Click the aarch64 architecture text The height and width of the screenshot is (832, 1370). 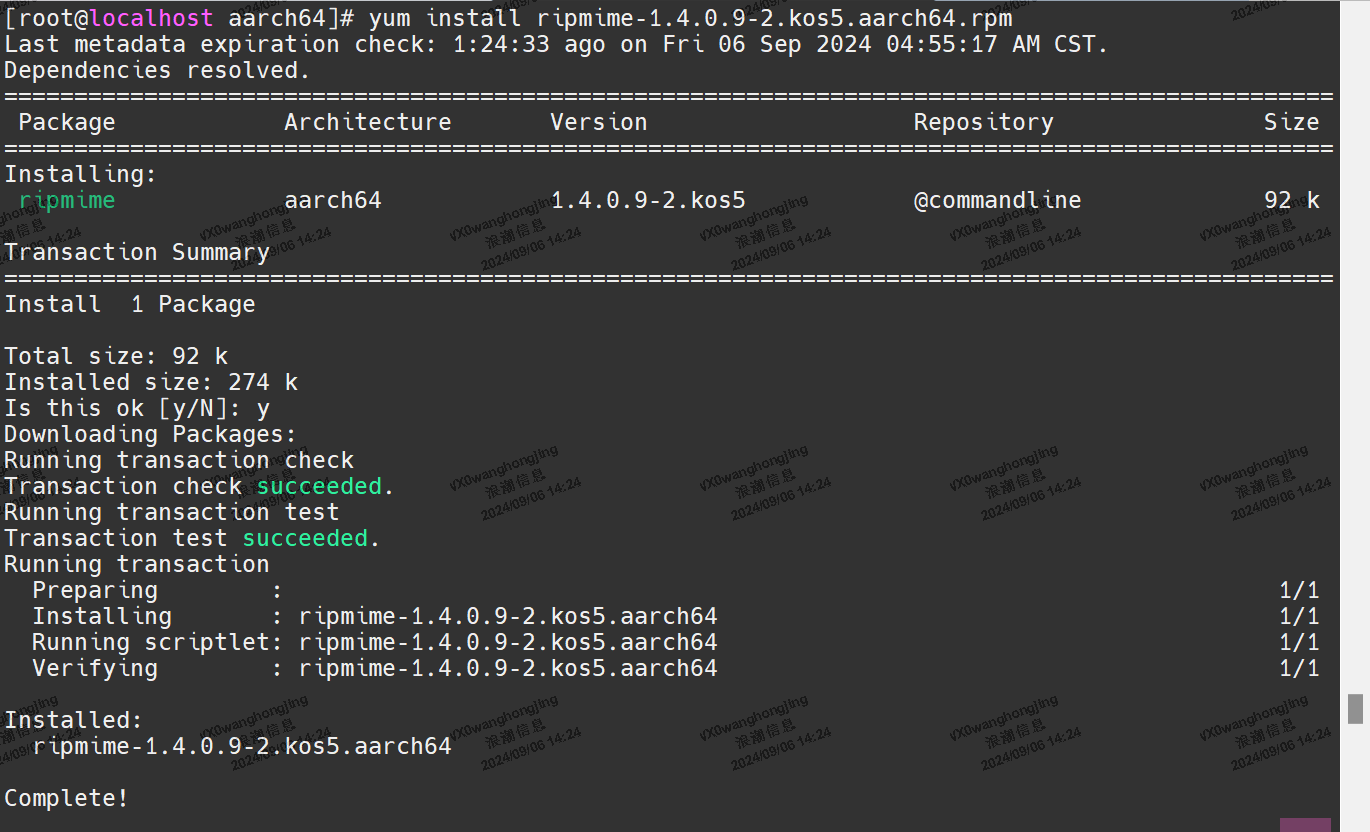332,199
